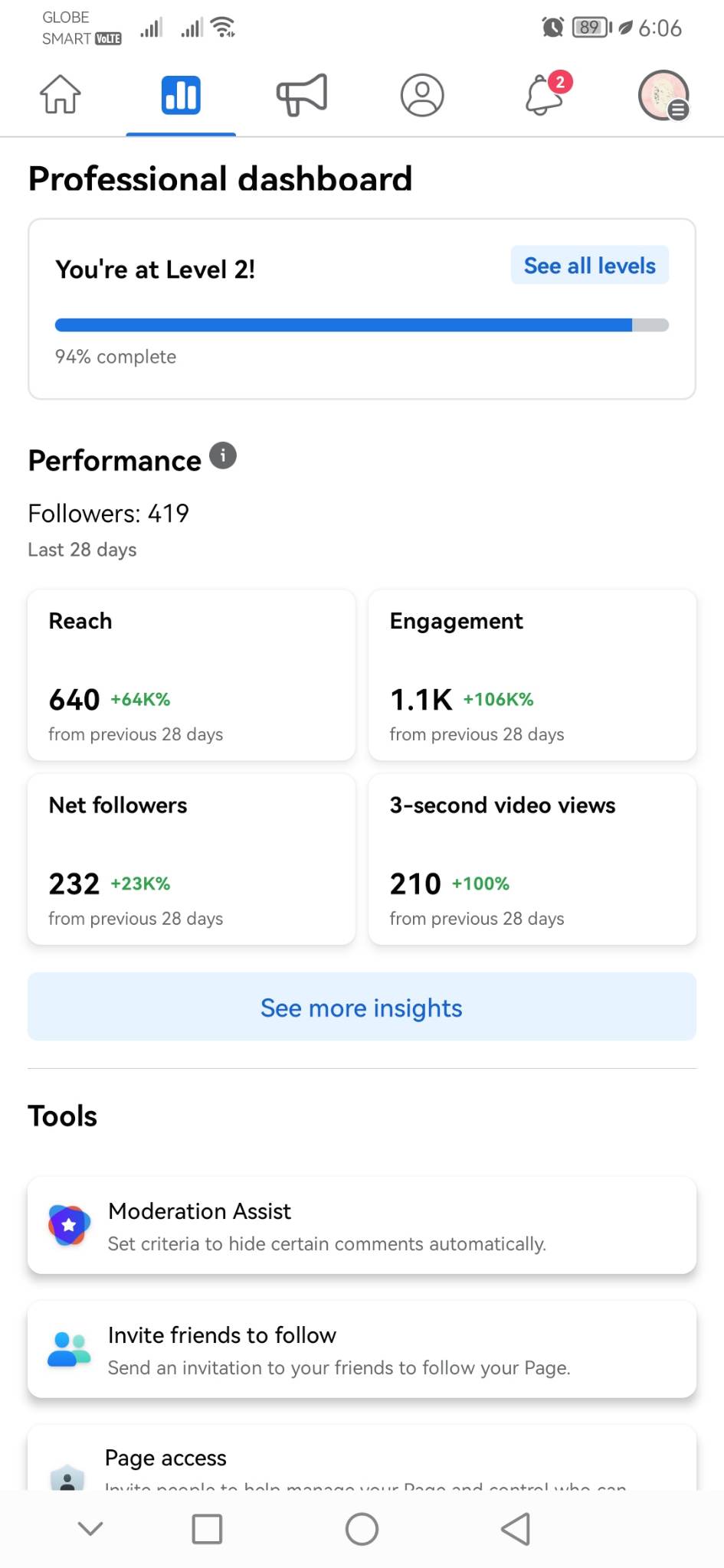The image size is (724, 1568).
Task: Click the Level 2 progress bar
Action: click(362, 325)
